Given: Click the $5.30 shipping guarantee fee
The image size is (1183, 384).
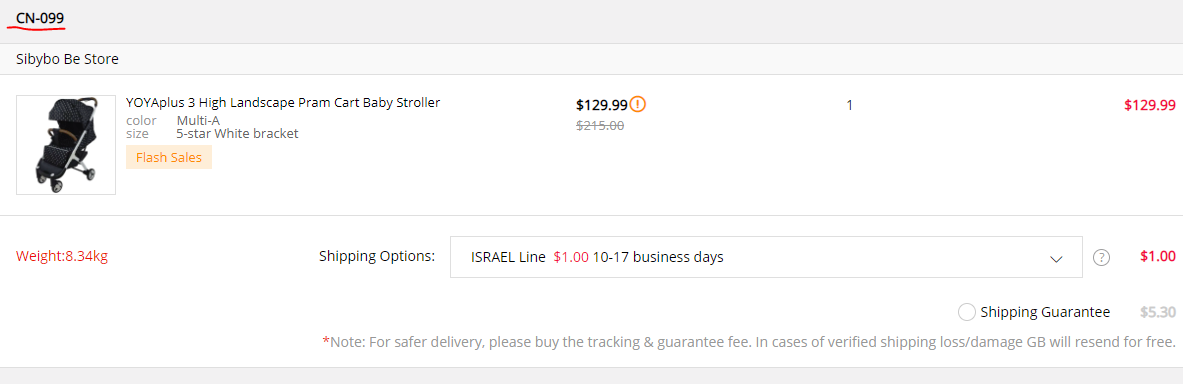Looking at the screenshot, I should [1157, 312].
